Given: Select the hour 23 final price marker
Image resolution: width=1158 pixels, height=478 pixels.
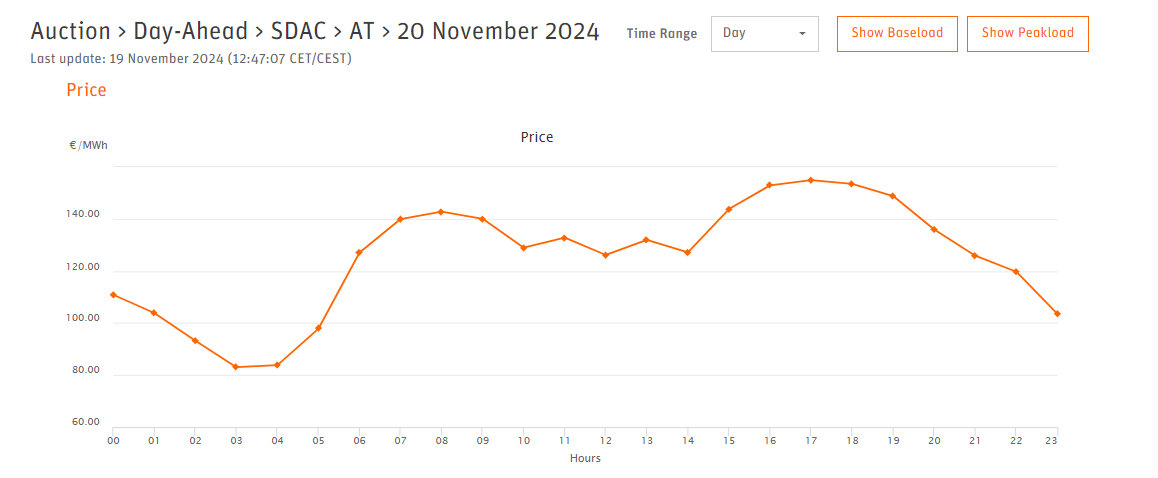Looking at the screenshot, I should pyautogui.click(x=1058, y=314).
